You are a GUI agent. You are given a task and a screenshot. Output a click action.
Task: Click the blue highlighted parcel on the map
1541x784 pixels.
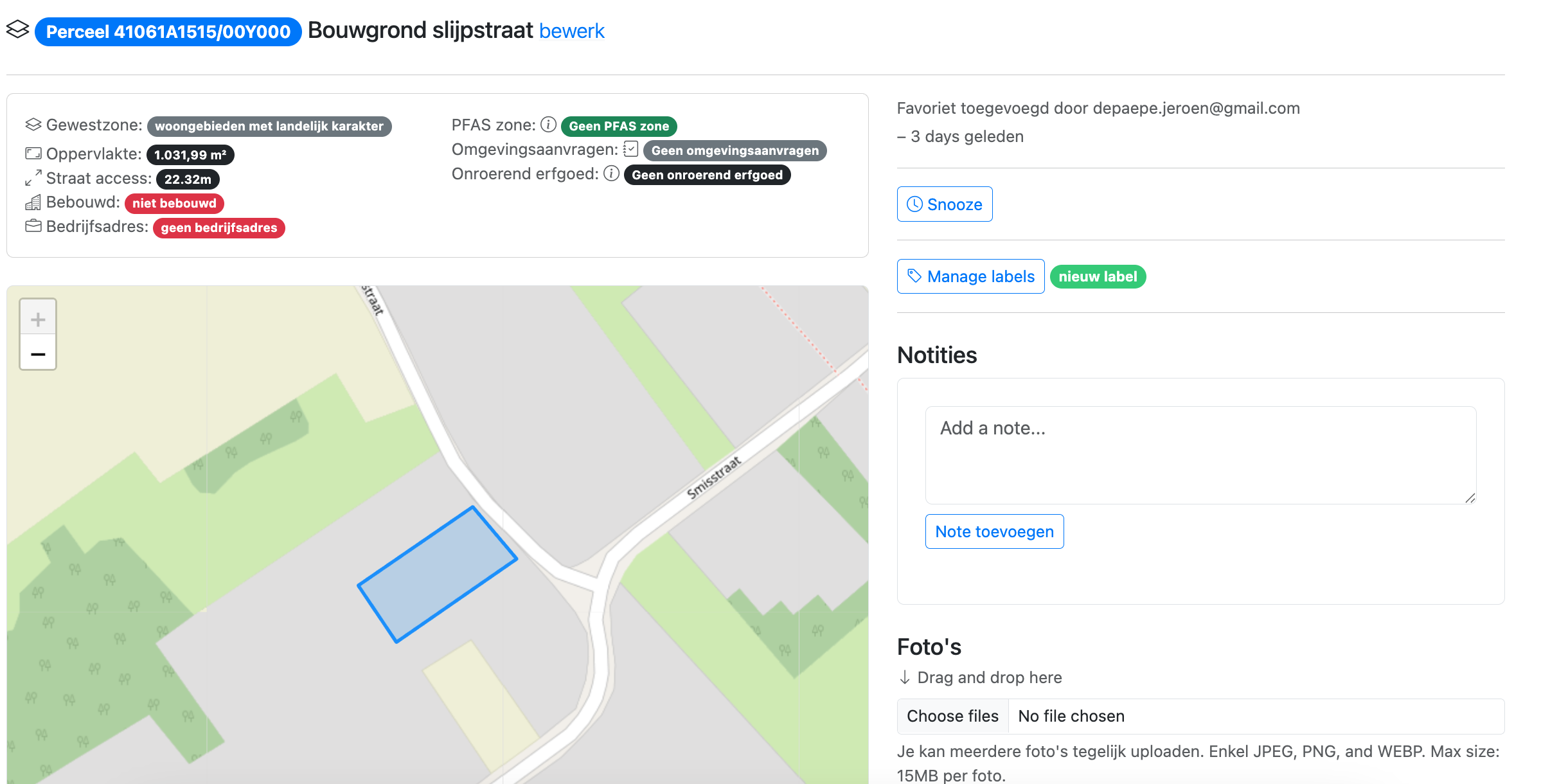(437, 574)
